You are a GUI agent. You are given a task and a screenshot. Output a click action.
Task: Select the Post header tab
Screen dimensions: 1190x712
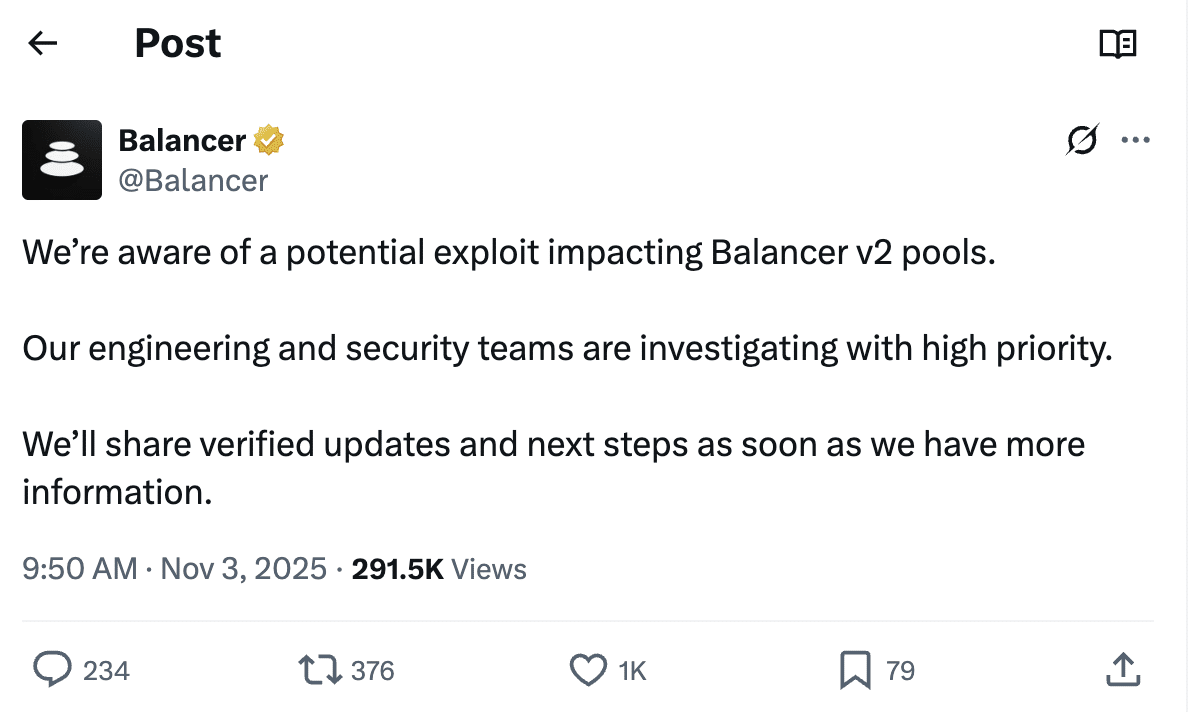click(x=178, y=42)
